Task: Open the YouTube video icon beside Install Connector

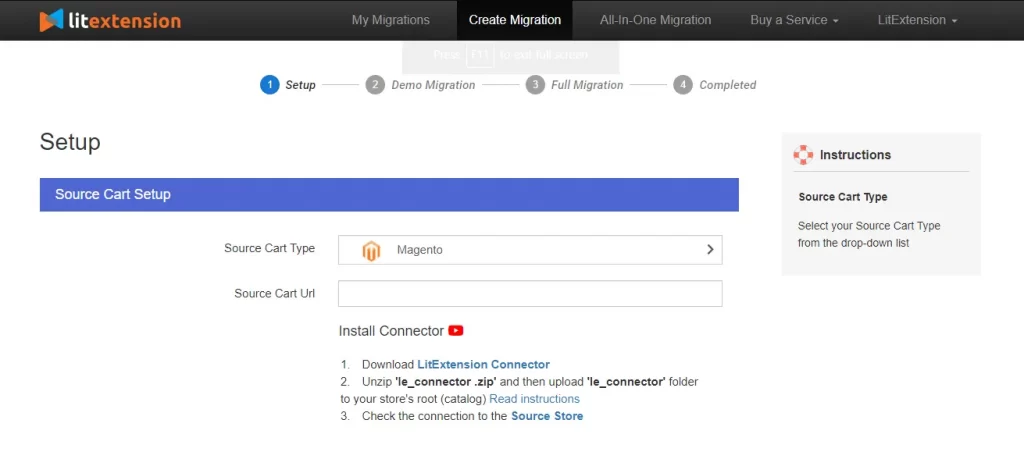Action: coord(456,331)
